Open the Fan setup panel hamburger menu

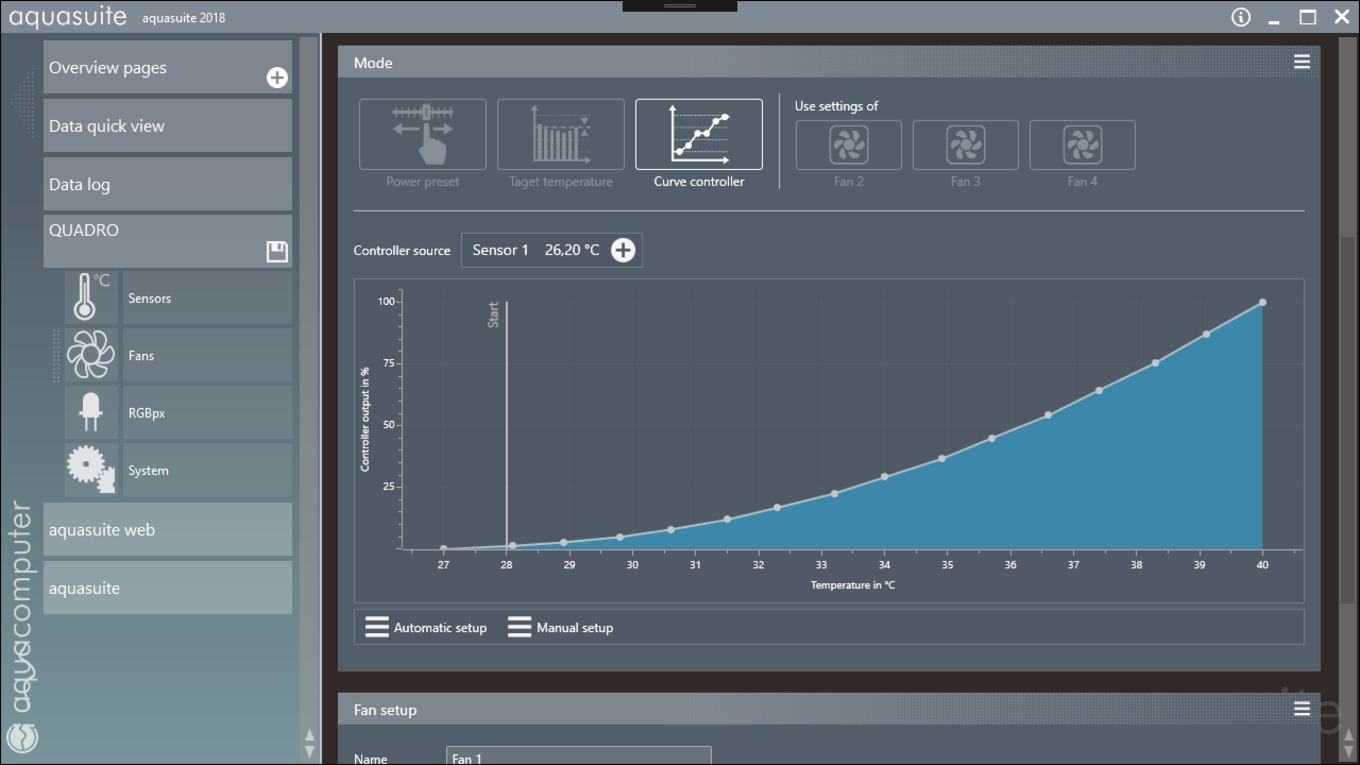click(x=1302, y=709)
